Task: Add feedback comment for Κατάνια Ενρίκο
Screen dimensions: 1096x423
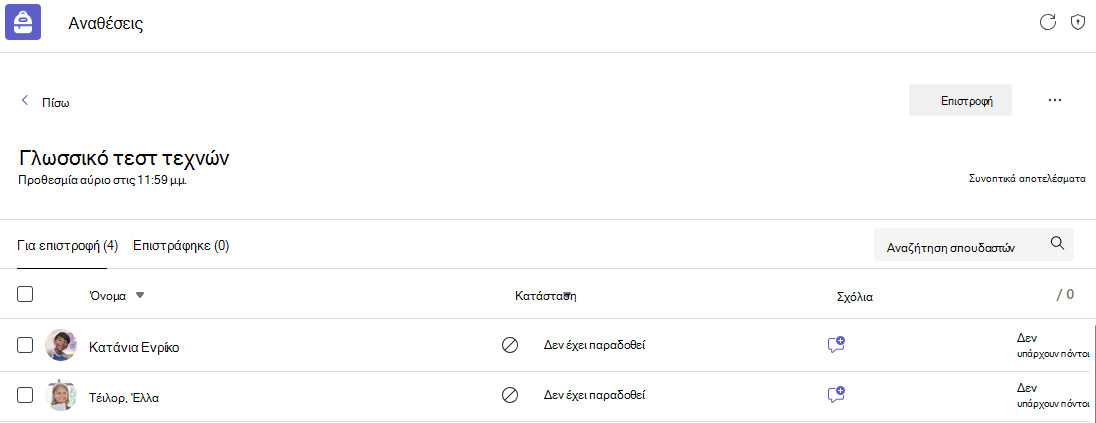Action: click(x=836, y=344)
